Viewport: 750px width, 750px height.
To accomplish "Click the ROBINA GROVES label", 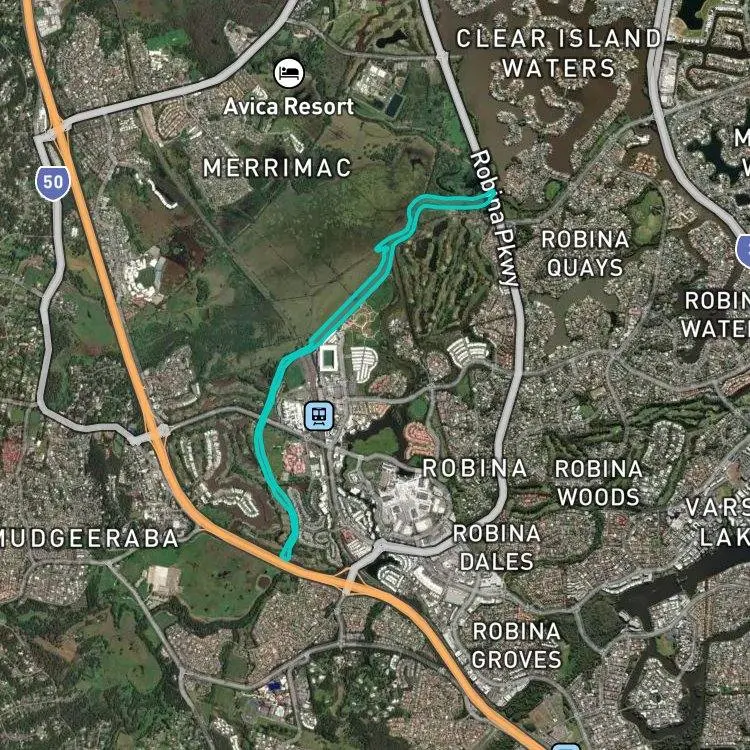I will 517,645.
